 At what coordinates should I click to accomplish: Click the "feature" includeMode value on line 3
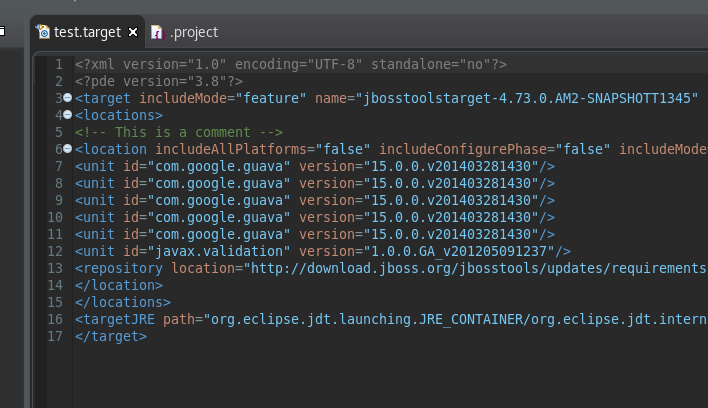270,98
